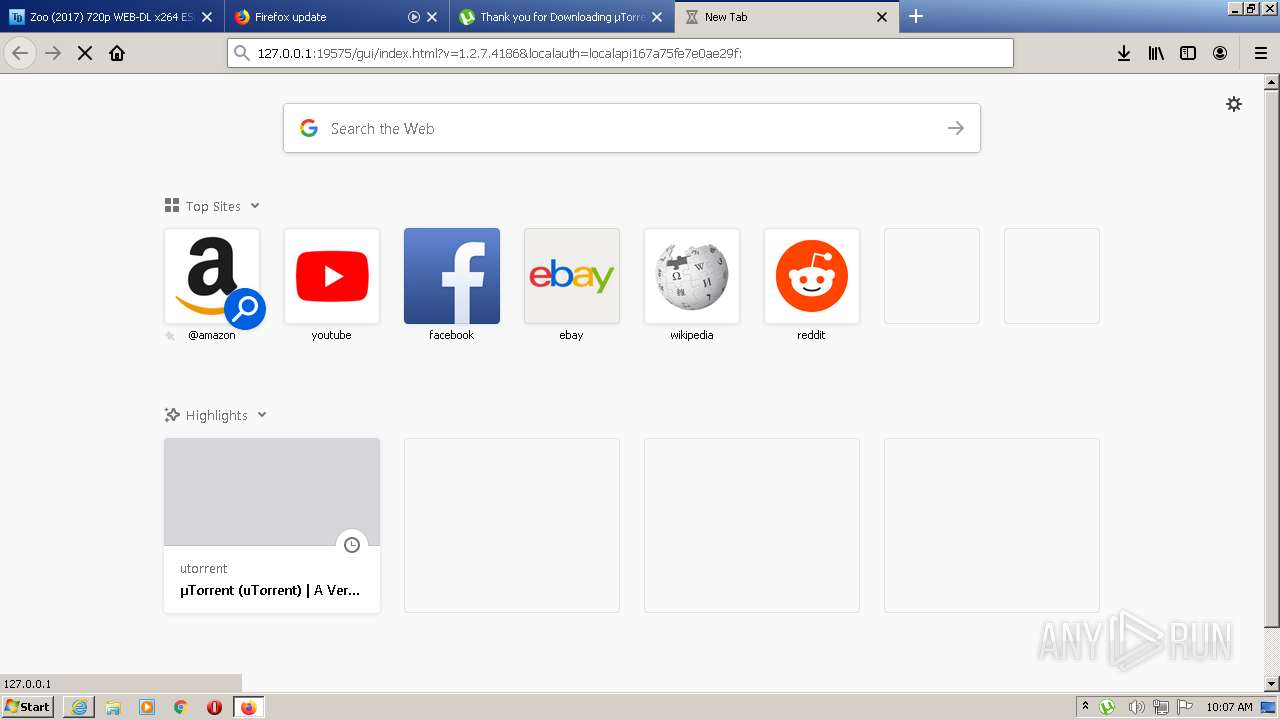Show hidden system tray icons
Image resolution: width=1280 pixels, height=720 pixels.
coord(1085,707)
